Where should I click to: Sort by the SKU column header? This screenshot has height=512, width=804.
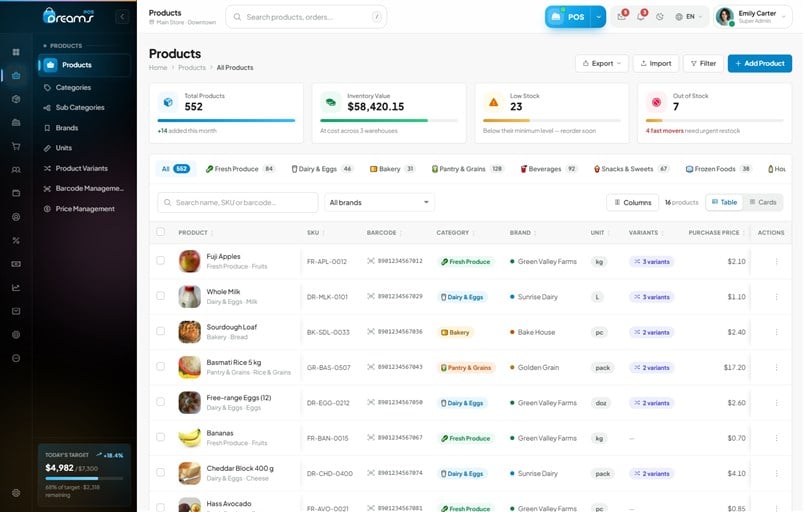[315, 233]
